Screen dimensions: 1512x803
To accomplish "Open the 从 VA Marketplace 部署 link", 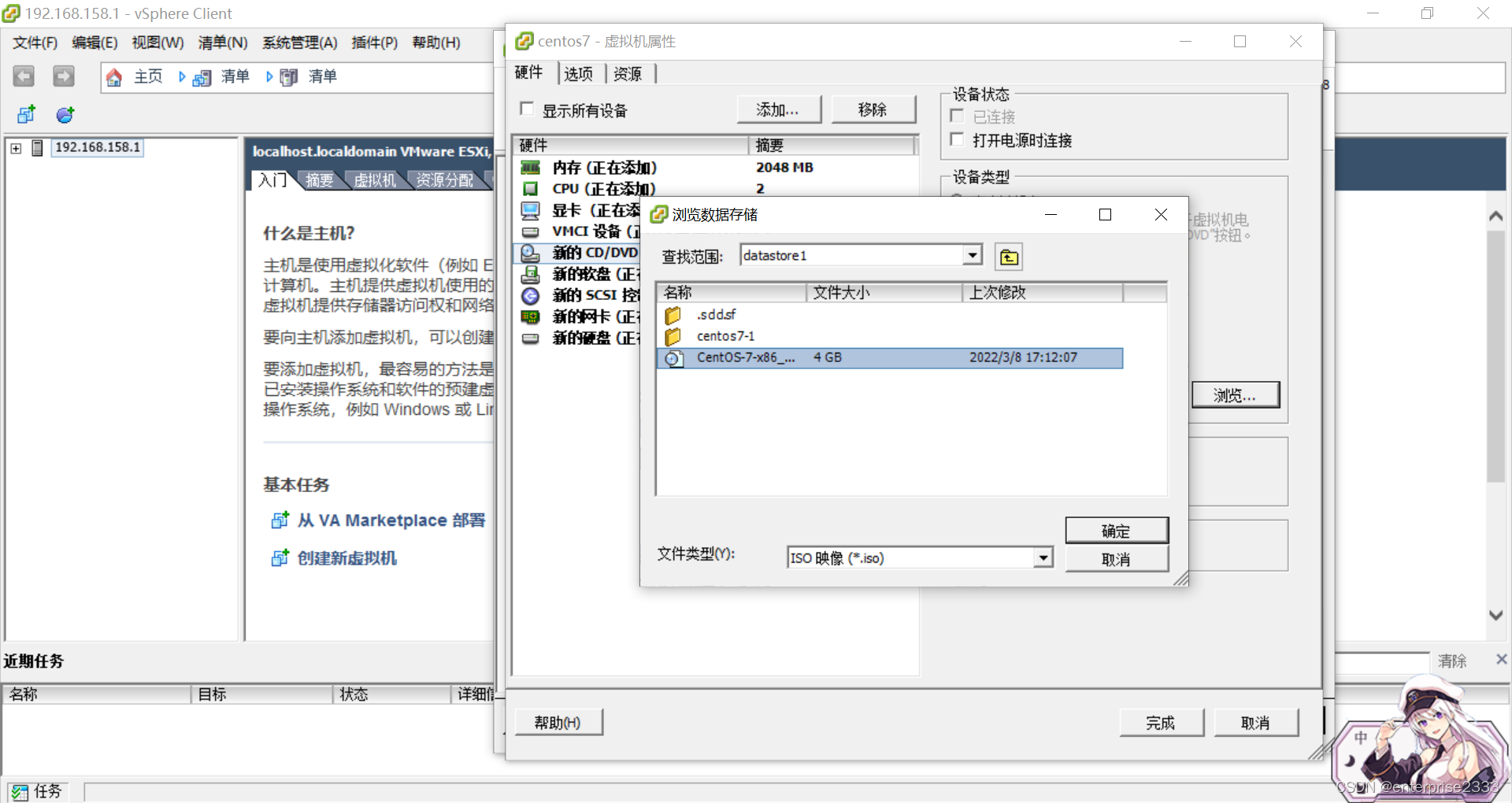I will tap(391, 520).
